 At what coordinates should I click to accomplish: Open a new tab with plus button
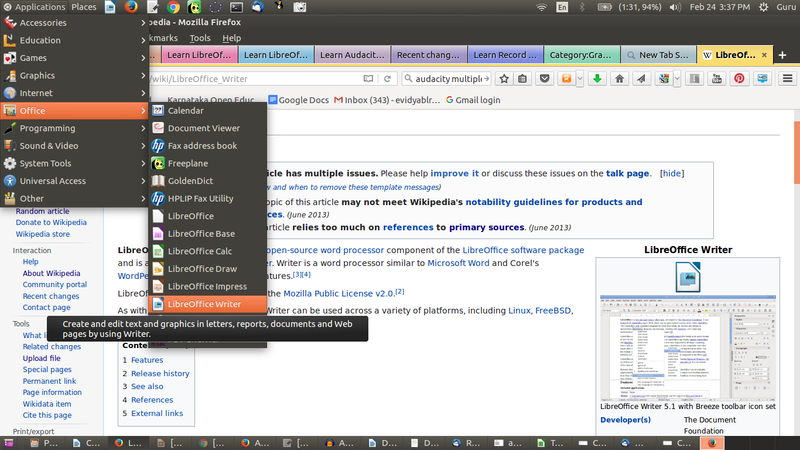point(782,55)
